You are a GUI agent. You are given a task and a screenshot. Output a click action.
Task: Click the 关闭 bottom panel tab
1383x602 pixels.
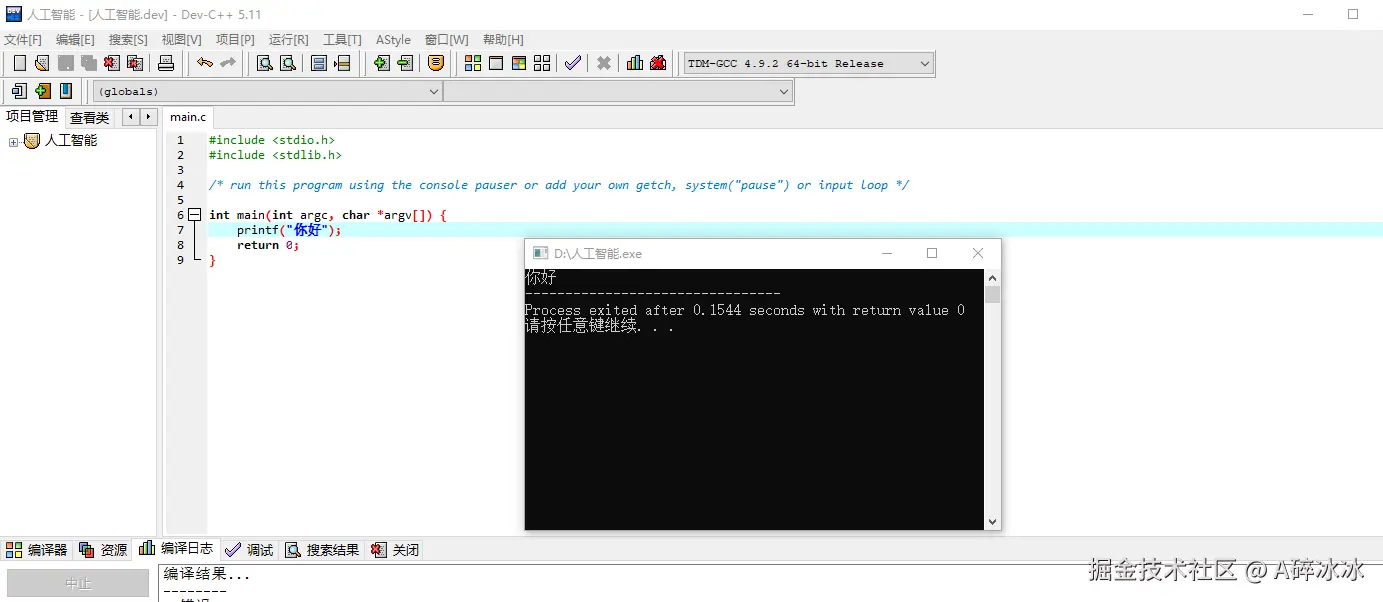[x=395, y=549]
